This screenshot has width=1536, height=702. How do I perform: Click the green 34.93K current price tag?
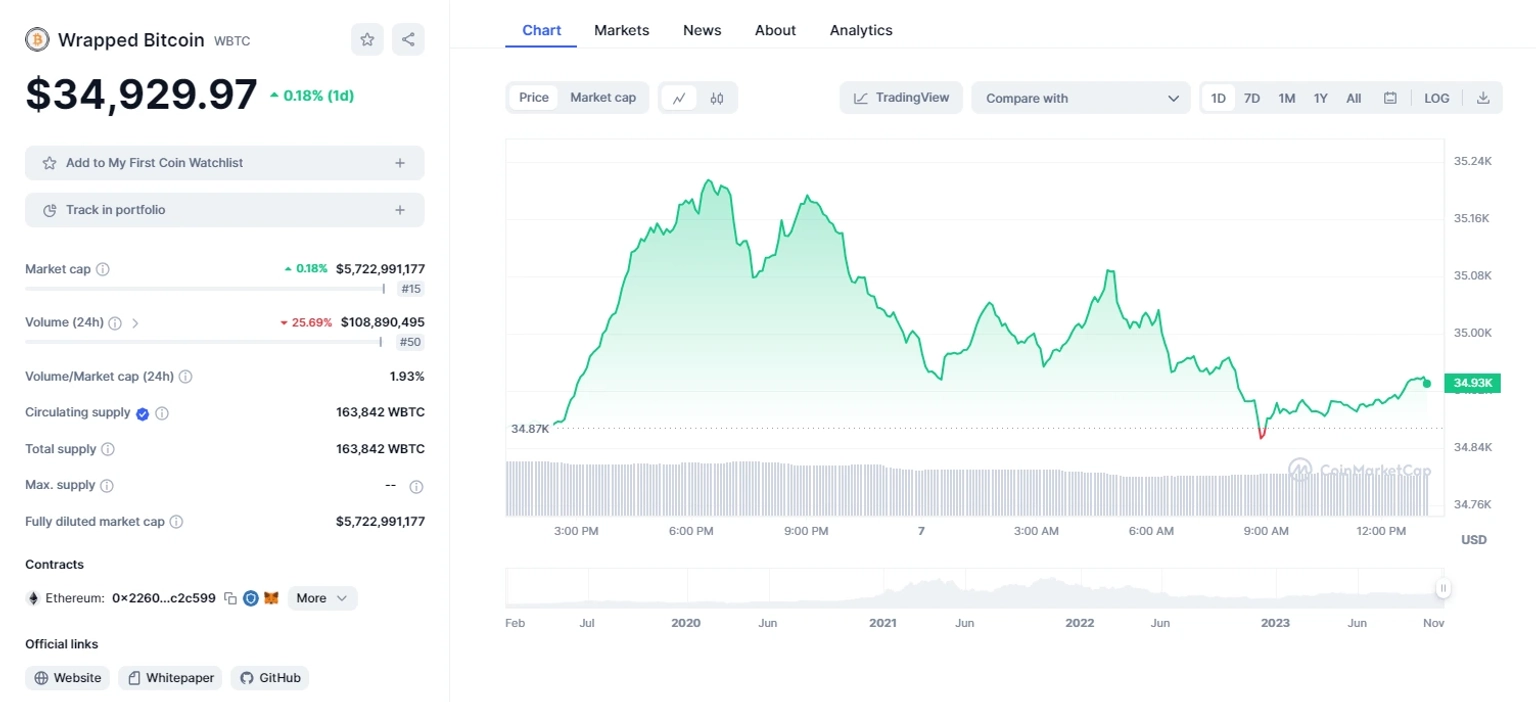pyautogui.click(x=1473, y=383)
